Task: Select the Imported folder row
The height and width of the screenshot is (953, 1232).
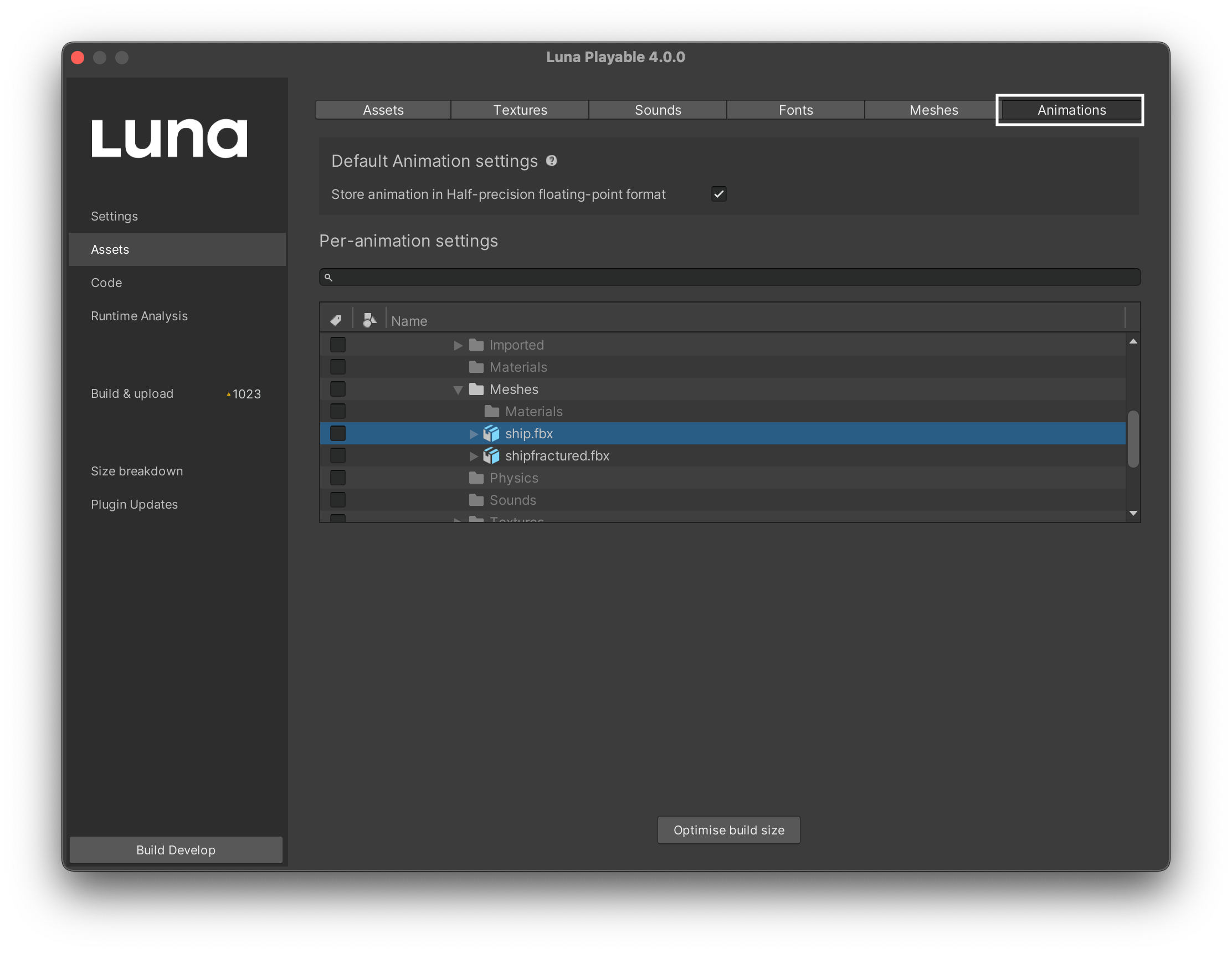Action: 722,345
